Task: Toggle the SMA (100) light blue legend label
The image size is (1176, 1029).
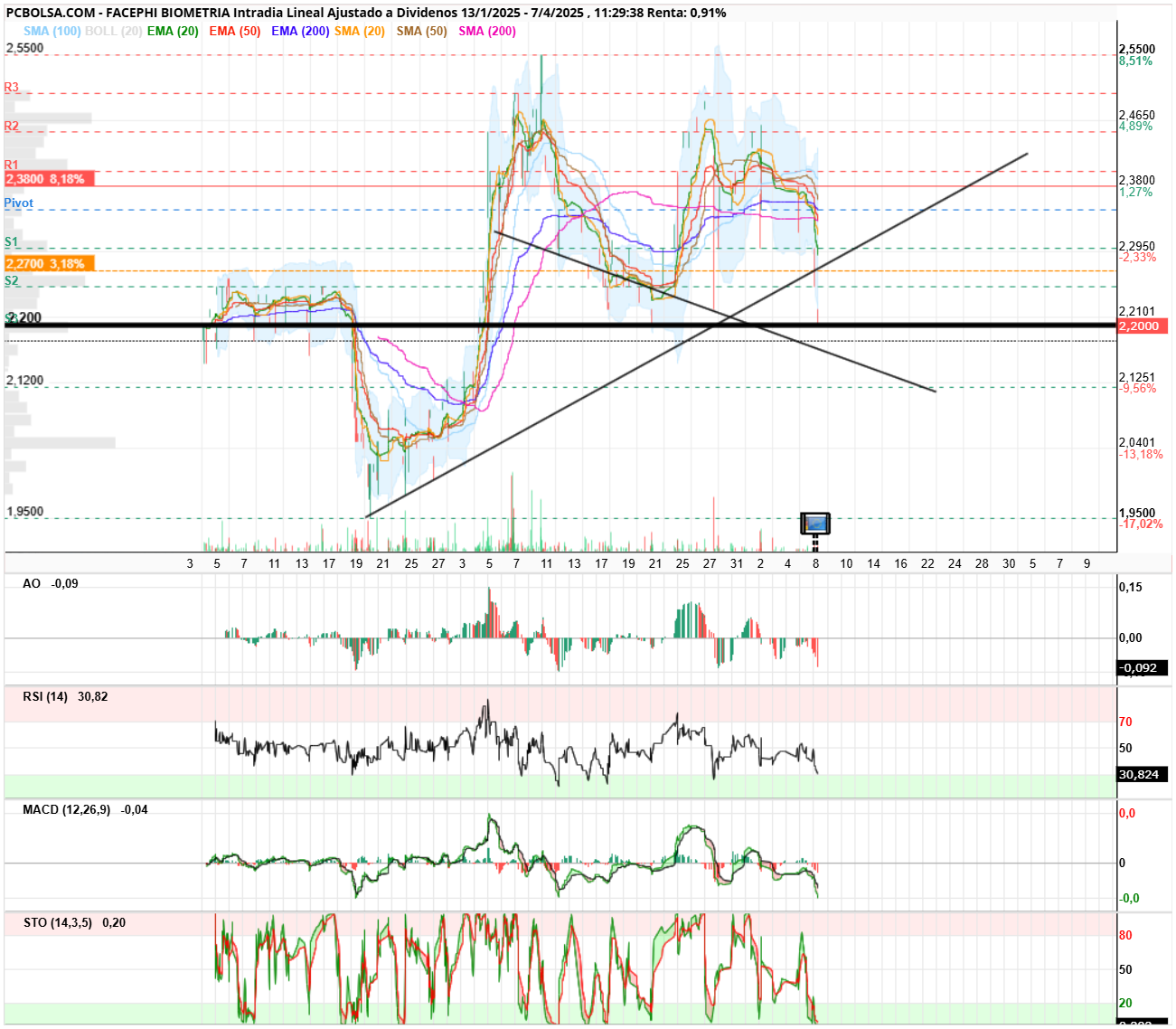Action: [52, 31]
